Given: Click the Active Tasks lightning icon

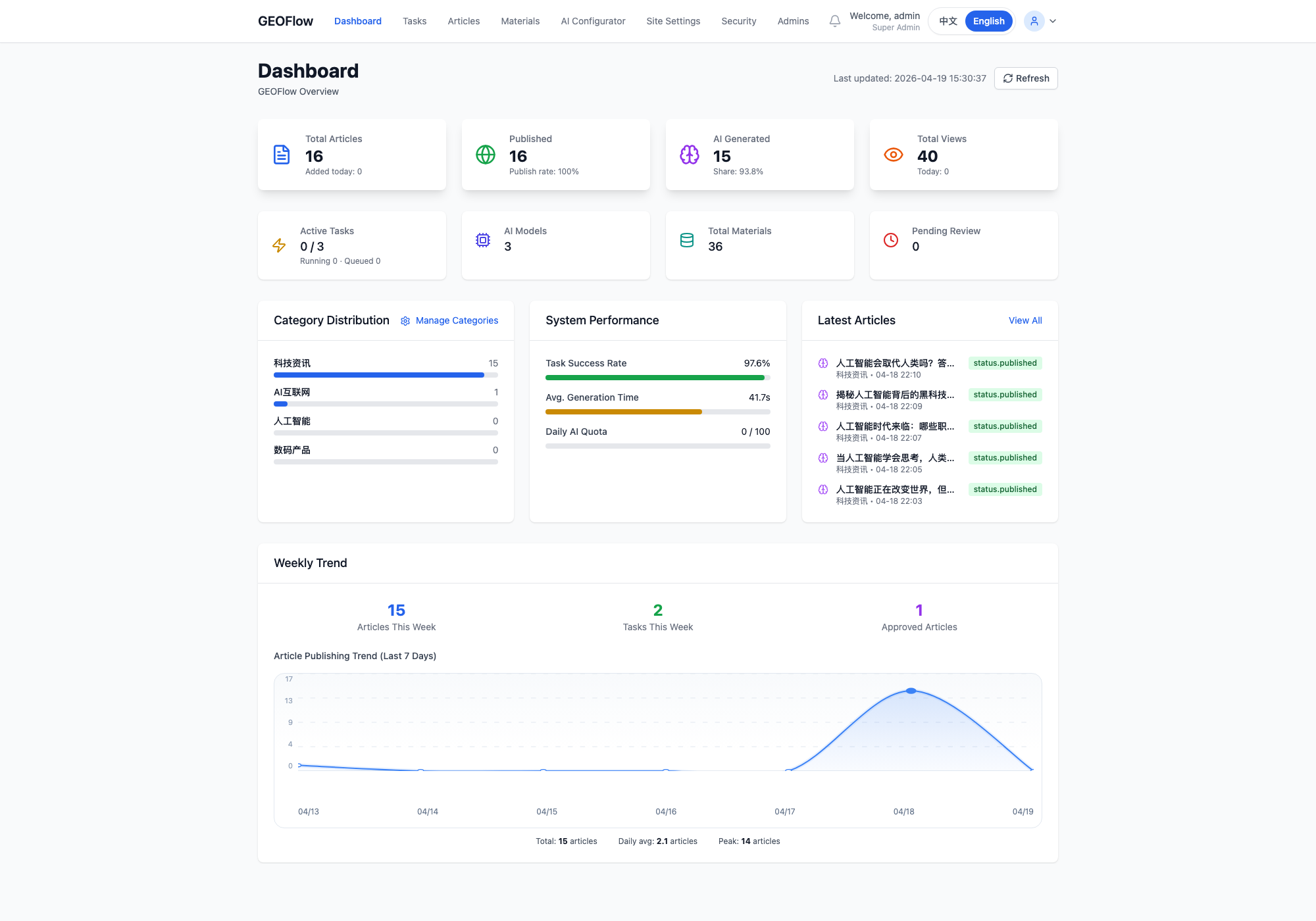Looking at the screenshot, I should click(x=279, y=245).
